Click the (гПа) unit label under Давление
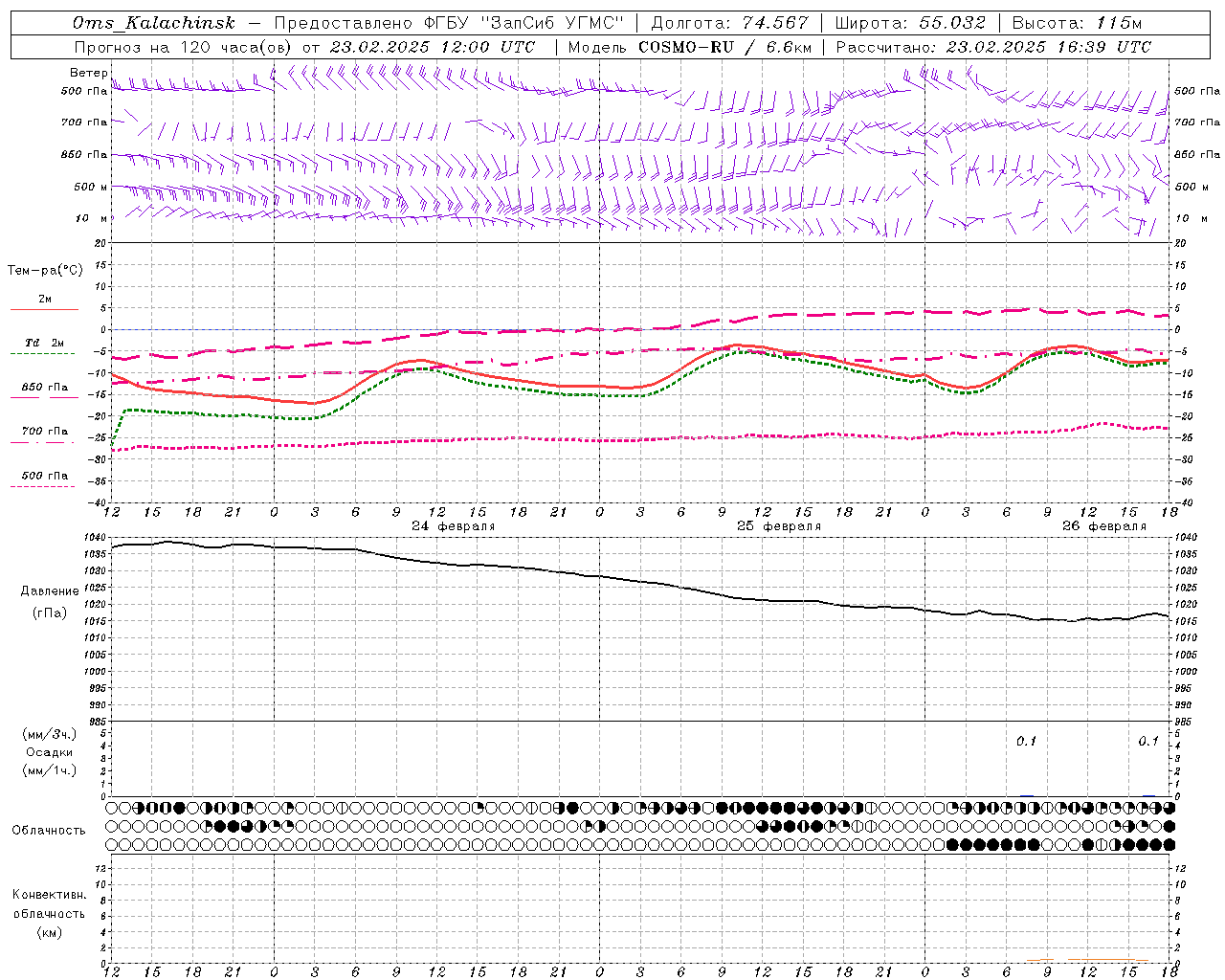 point(50,613)
